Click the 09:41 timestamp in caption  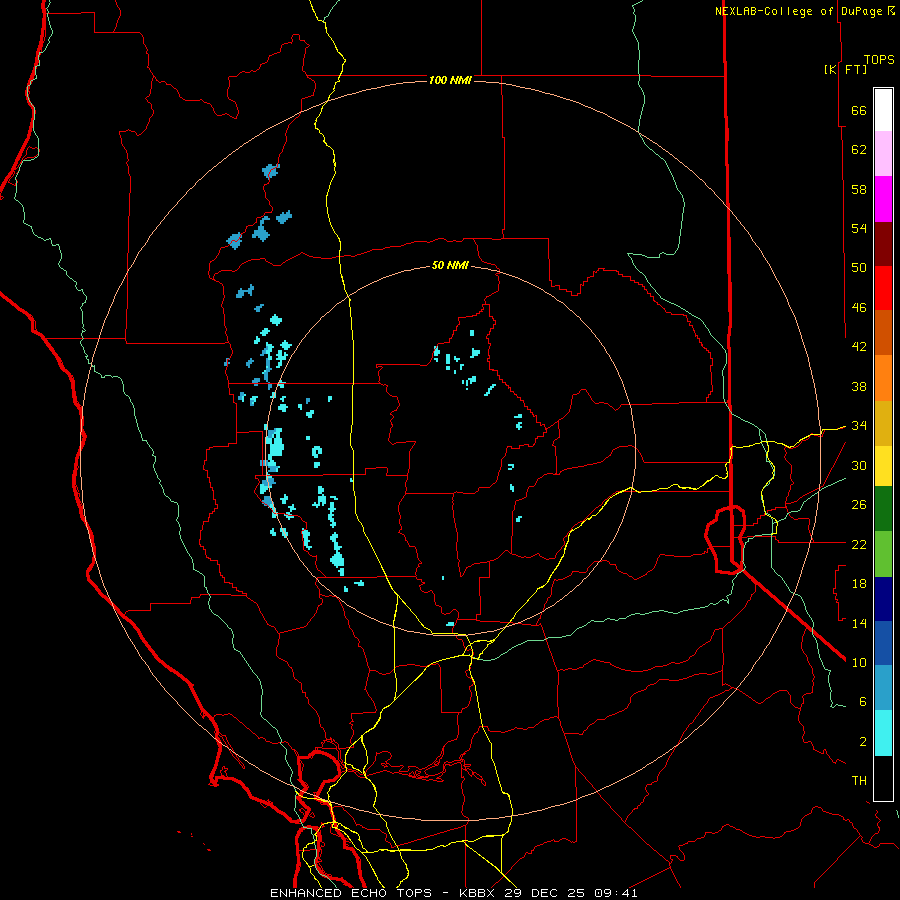[616, 893]
